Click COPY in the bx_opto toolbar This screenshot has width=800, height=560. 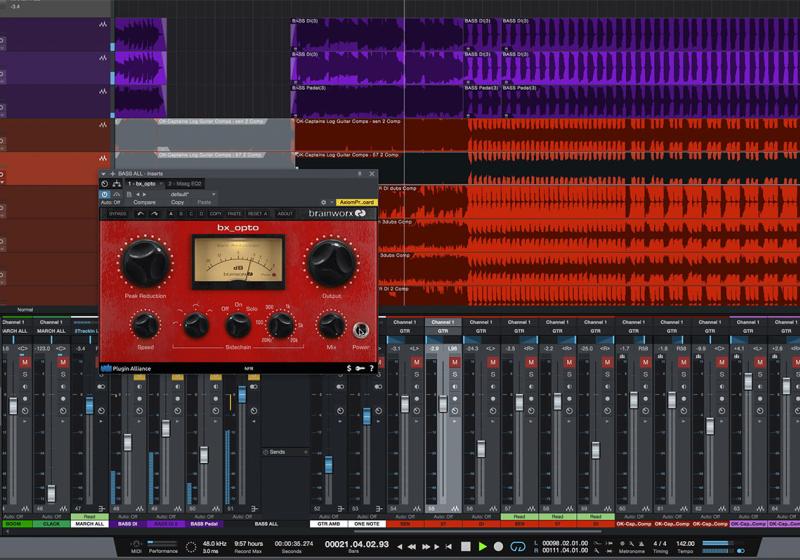coord(215,214)
